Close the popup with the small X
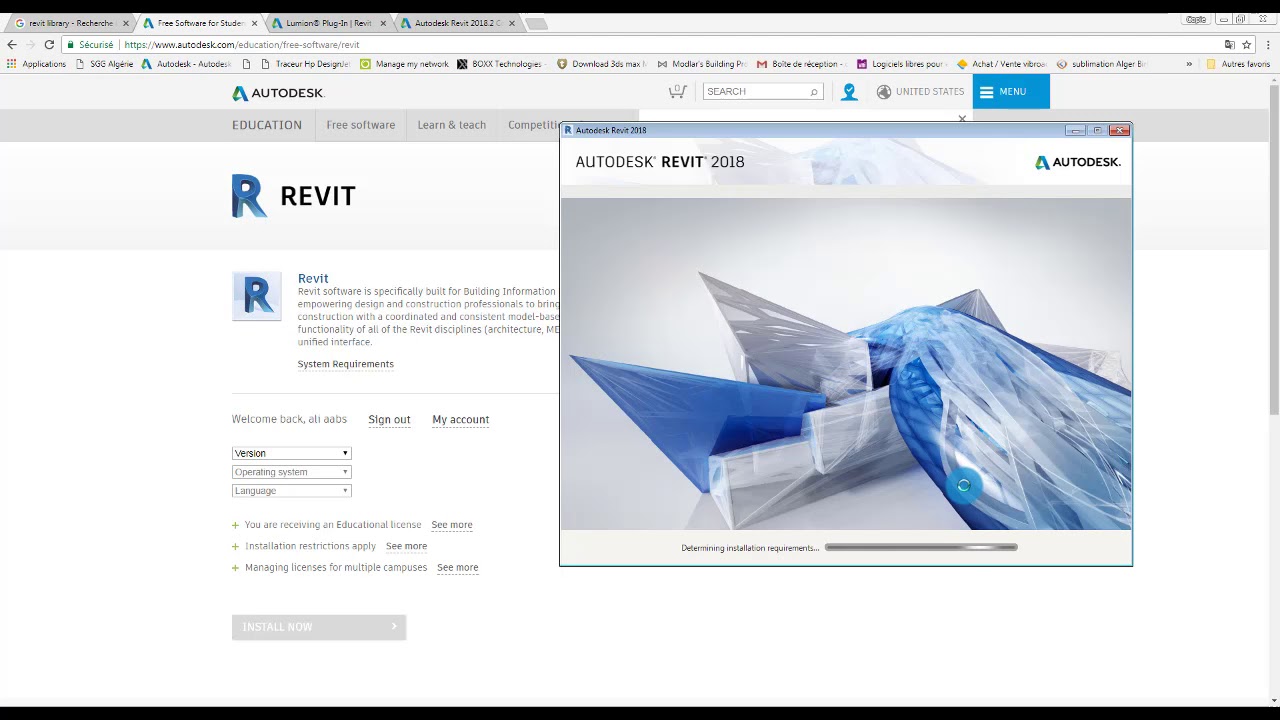 tap(962, 118)
